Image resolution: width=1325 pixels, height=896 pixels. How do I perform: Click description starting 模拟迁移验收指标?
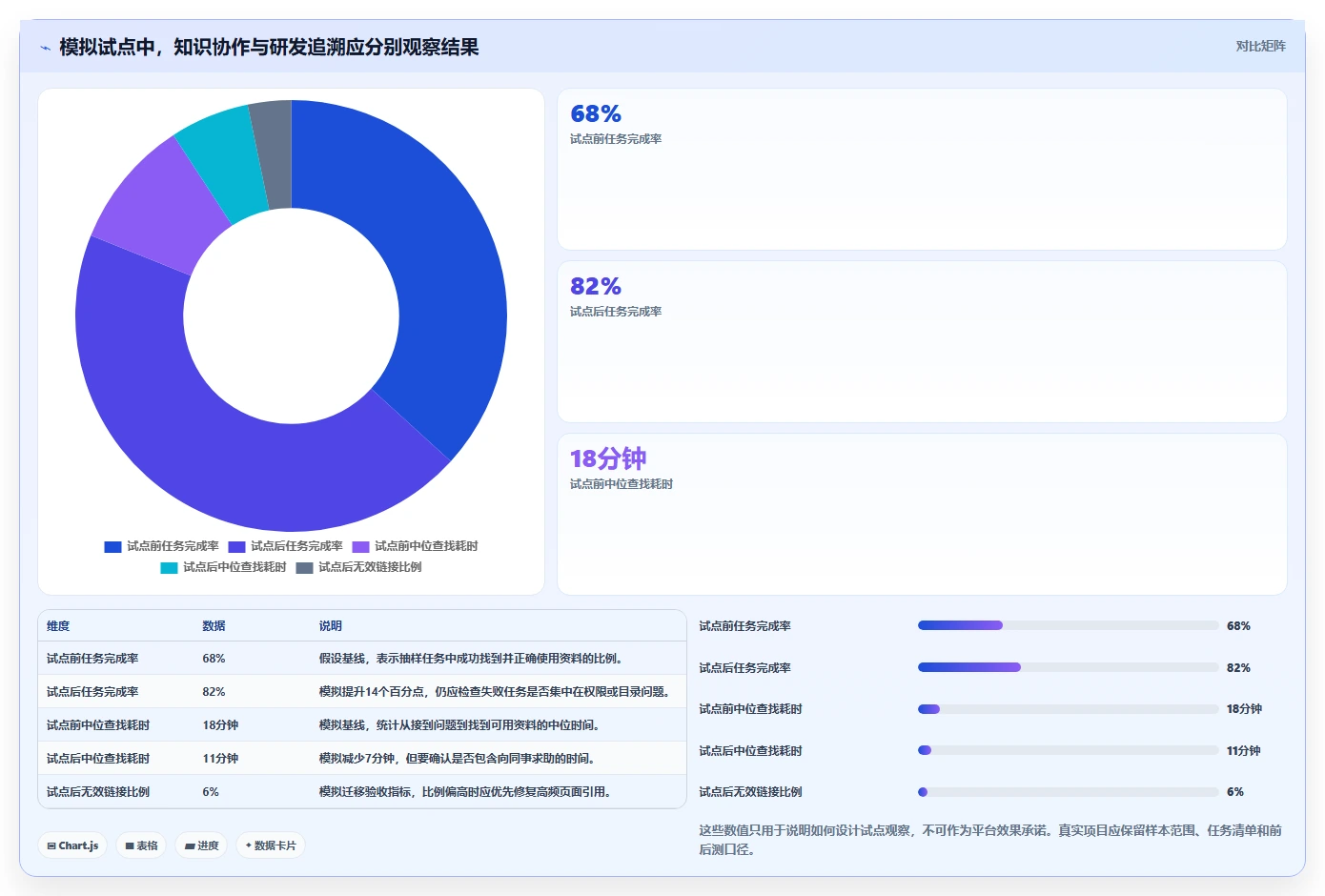pyautogui.click(x=464, y=792)
